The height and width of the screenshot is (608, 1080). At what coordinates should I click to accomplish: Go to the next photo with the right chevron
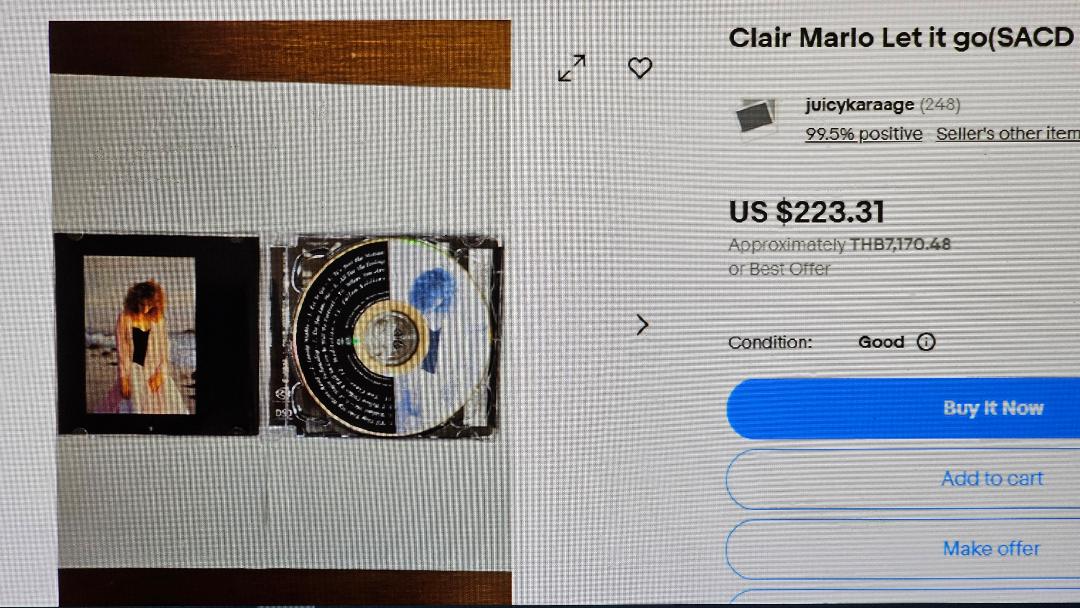click(642, 324)
